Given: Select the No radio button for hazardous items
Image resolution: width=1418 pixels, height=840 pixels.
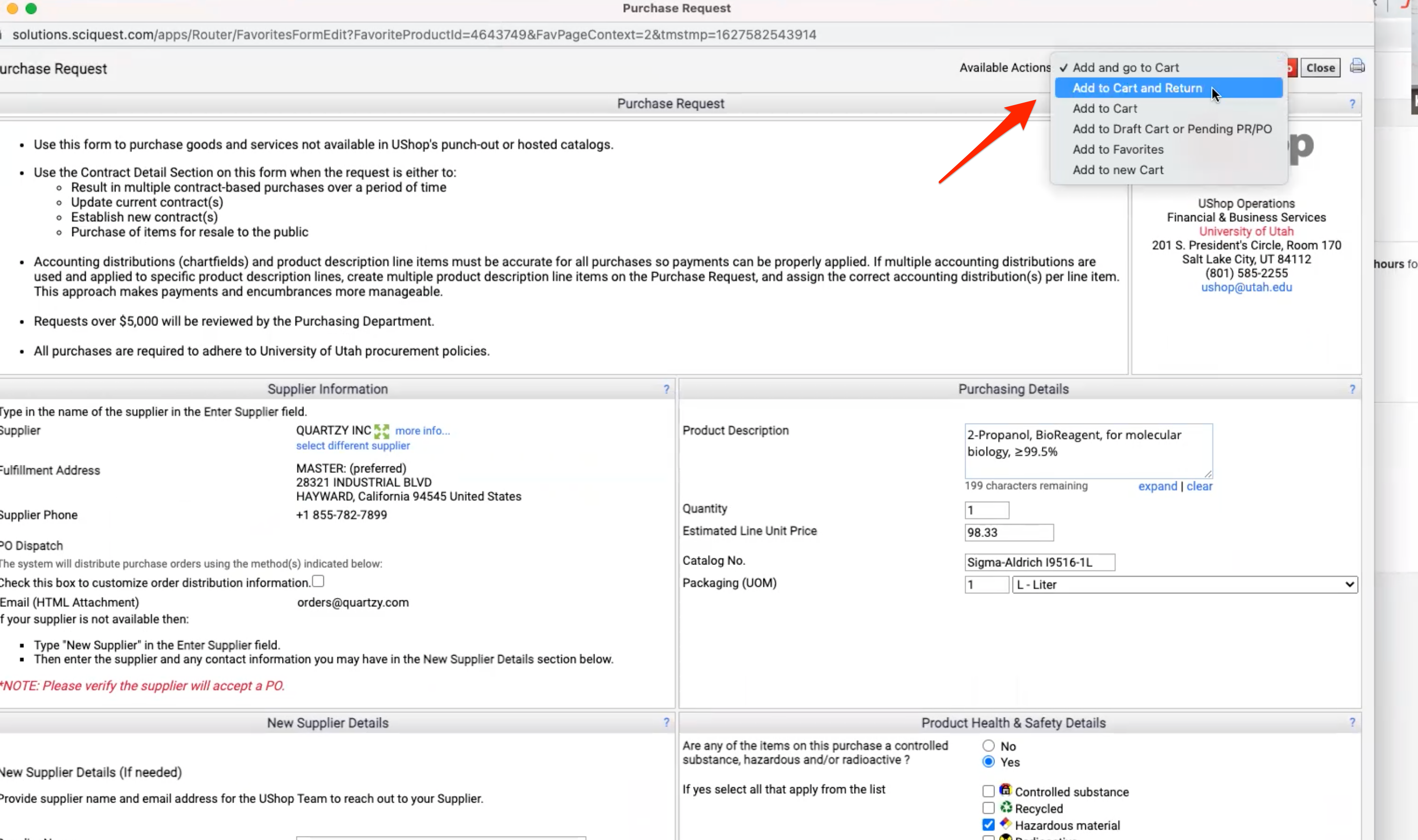Looking at the screenshot, I should click(989, 746).
